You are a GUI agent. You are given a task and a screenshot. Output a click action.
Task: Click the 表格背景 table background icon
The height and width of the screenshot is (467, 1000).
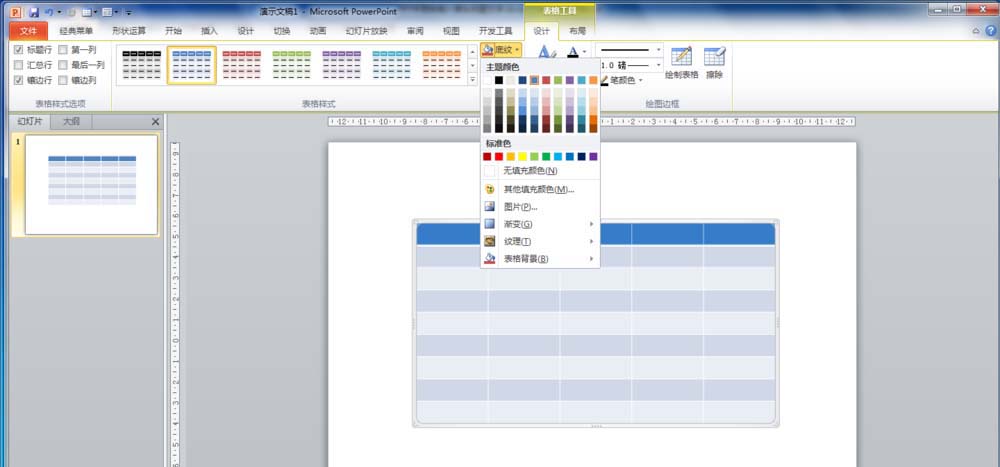point(490,258)
